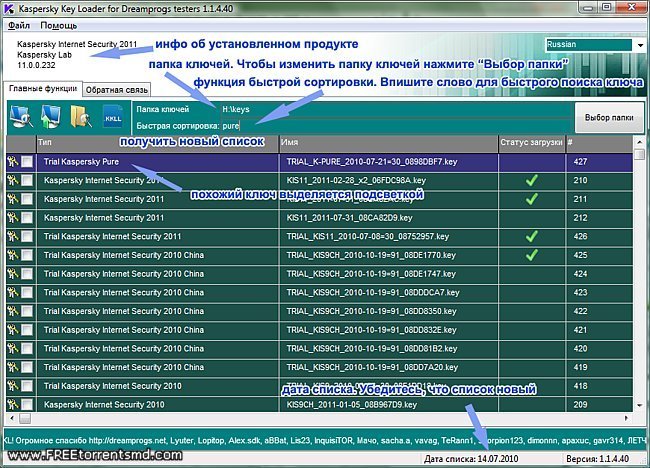
Task: Click the Быстрая сортировка input field
Action: click(396, 126)
